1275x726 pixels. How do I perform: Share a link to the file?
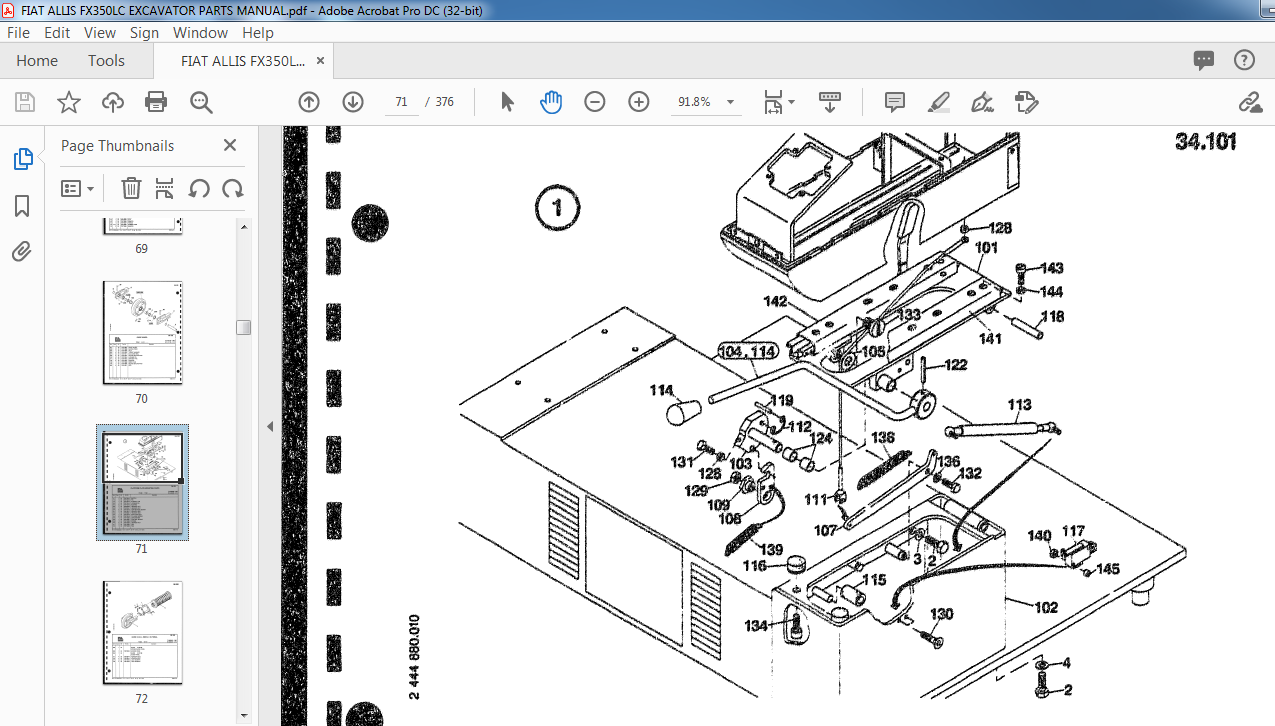pos(1249,102)
